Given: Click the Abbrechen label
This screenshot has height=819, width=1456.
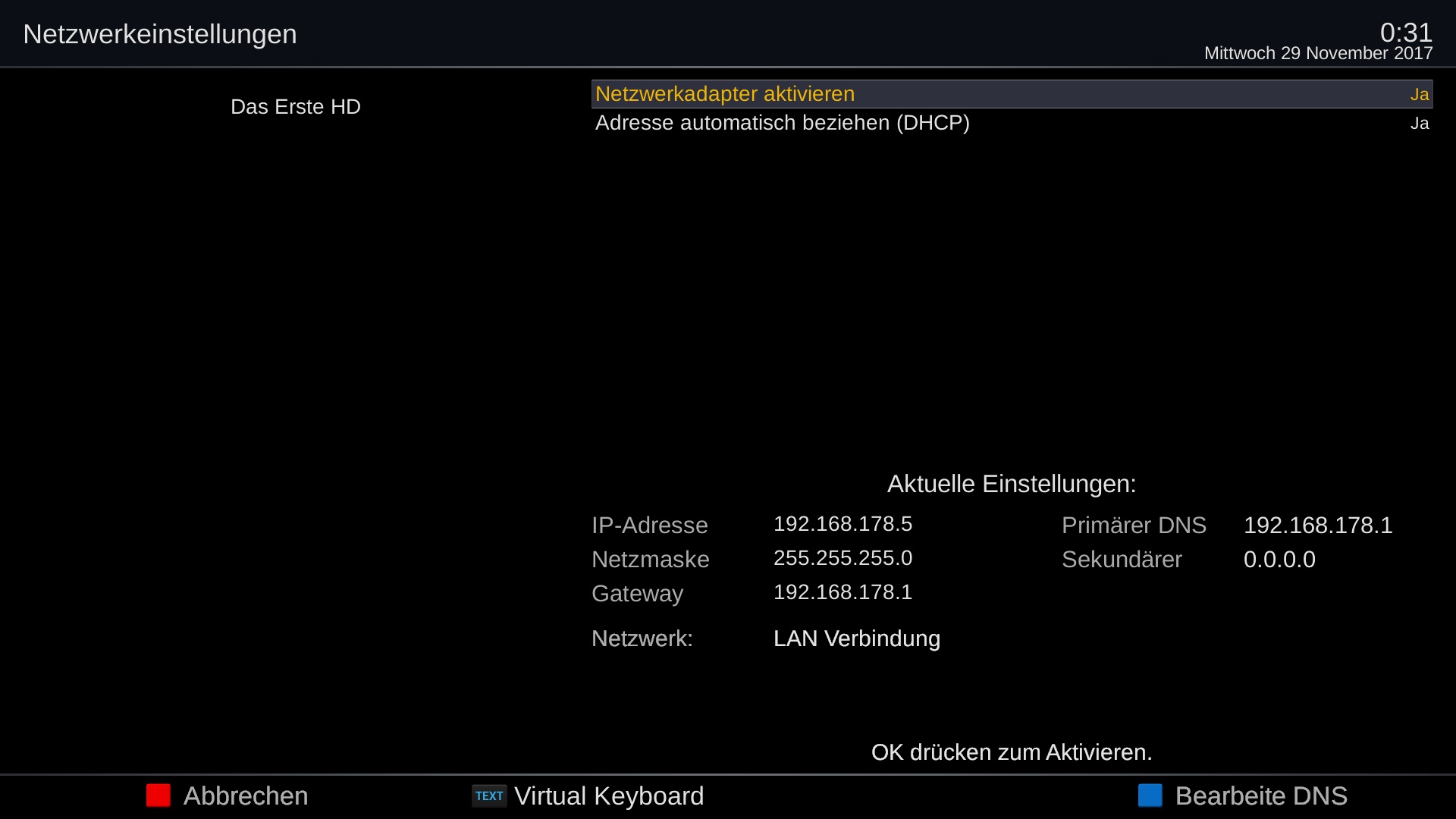Looking at the screenshot, I should click(x=246, y=796).
